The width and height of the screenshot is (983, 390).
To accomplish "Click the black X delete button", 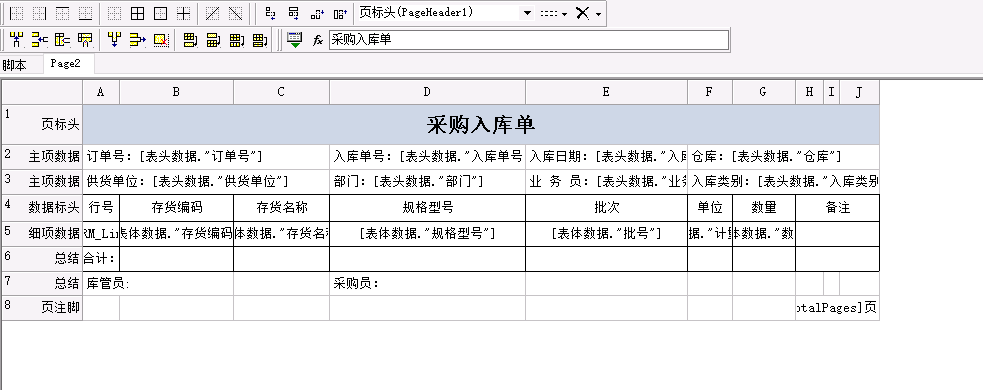I will [x=582, y=13].
